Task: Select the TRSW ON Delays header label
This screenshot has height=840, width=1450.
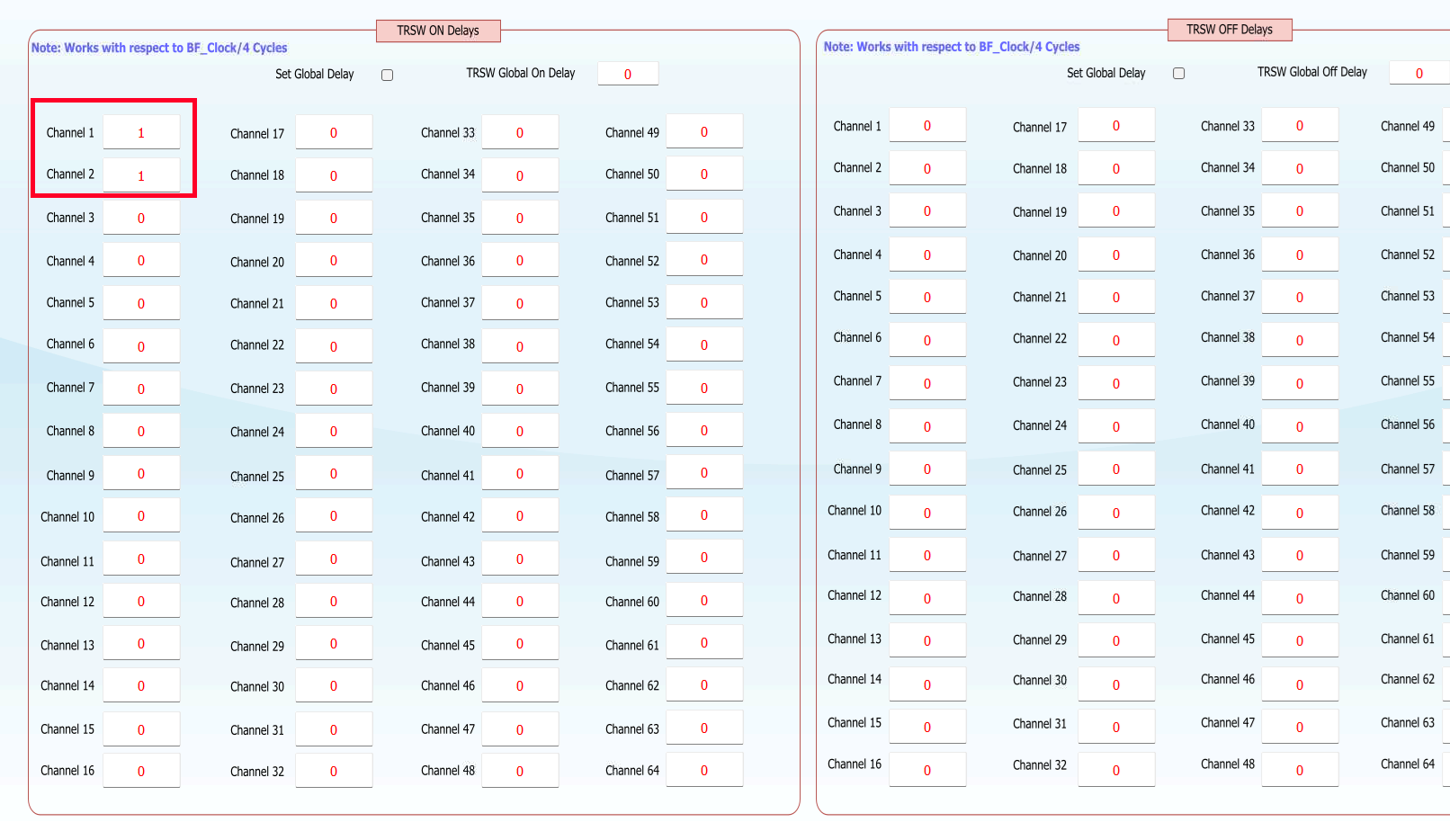Action: (438, 31)
